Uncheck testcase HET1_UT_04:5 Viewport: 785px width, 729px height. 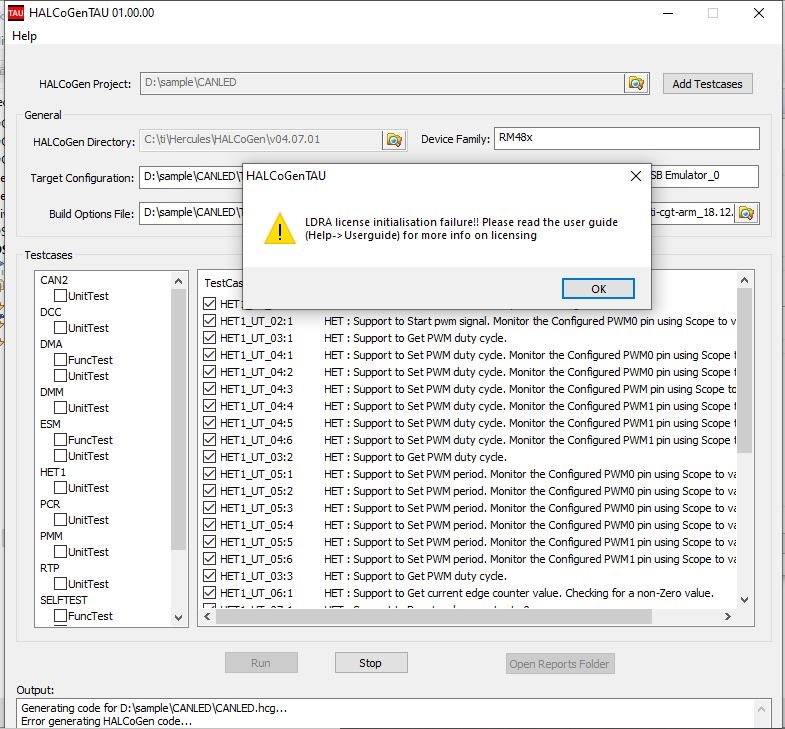(210, 423)
